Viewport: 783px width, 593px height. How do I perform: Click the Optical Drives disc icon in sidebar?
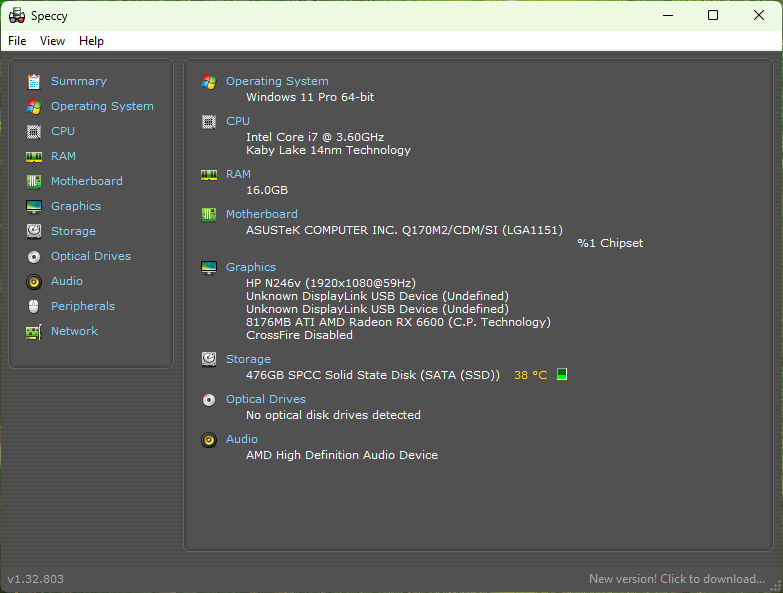click(x=33, y=257)
